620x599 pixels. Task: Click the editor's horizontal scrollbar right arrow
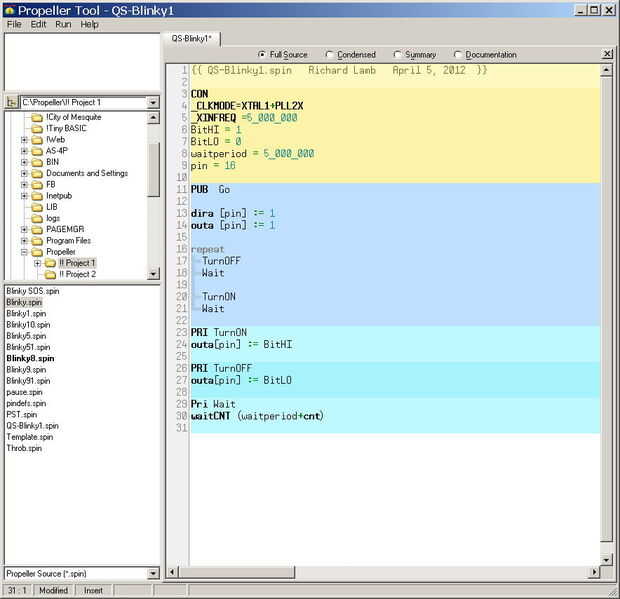click(x=594, y=572)
